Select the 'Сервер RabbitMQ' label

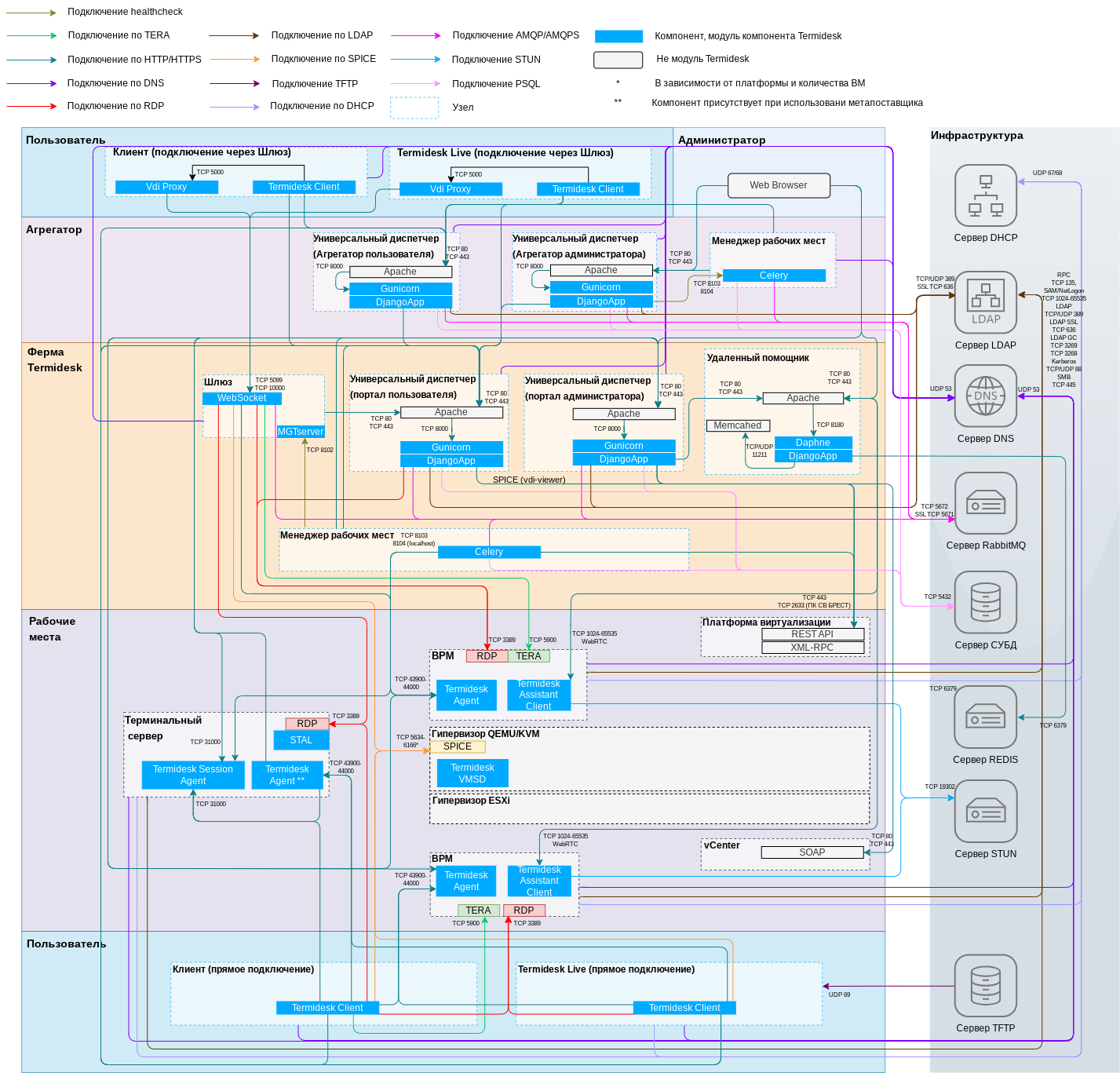[x=986, y=546]
